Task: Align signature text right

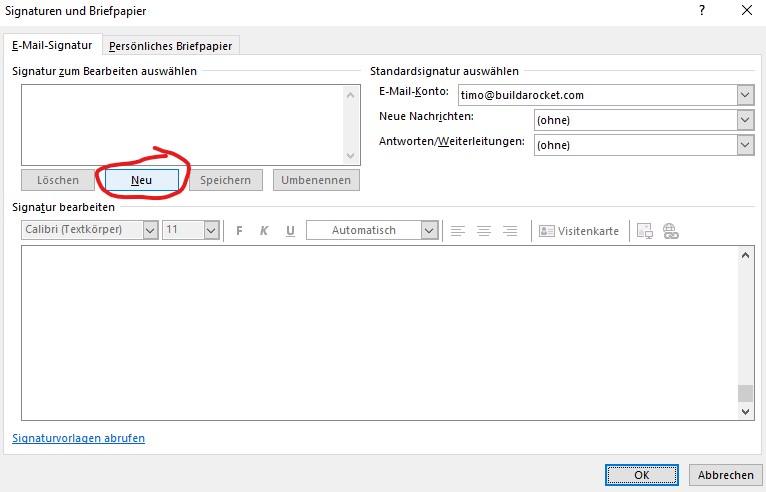Action: [510, 231]
